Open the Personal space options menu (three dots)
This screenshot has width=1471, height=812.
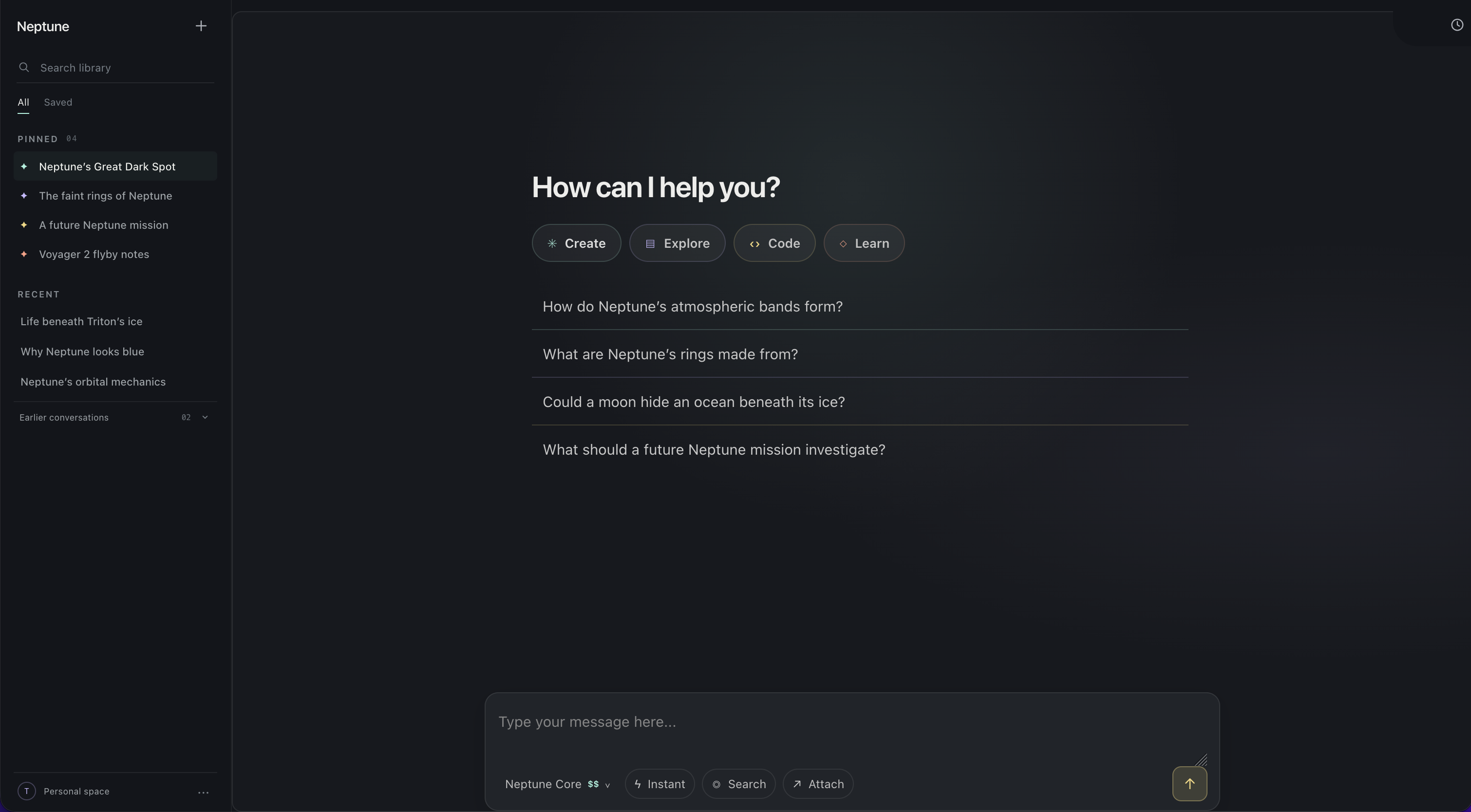(x=203, y=792)
